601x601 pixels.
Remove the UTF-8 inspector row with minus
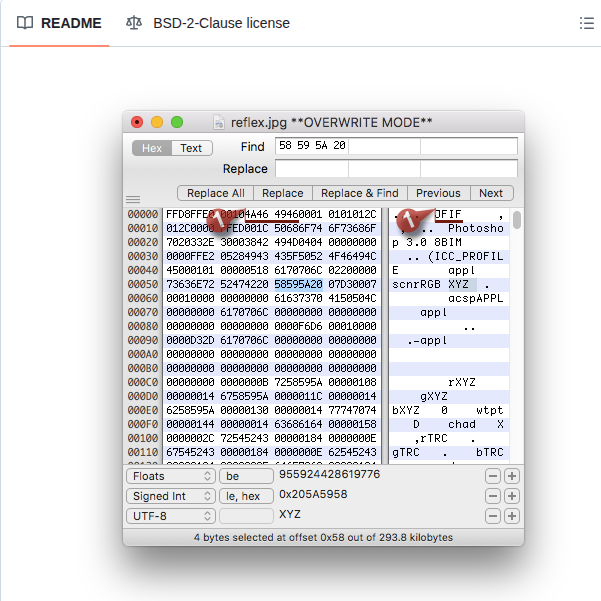click(x=492, y=516)
